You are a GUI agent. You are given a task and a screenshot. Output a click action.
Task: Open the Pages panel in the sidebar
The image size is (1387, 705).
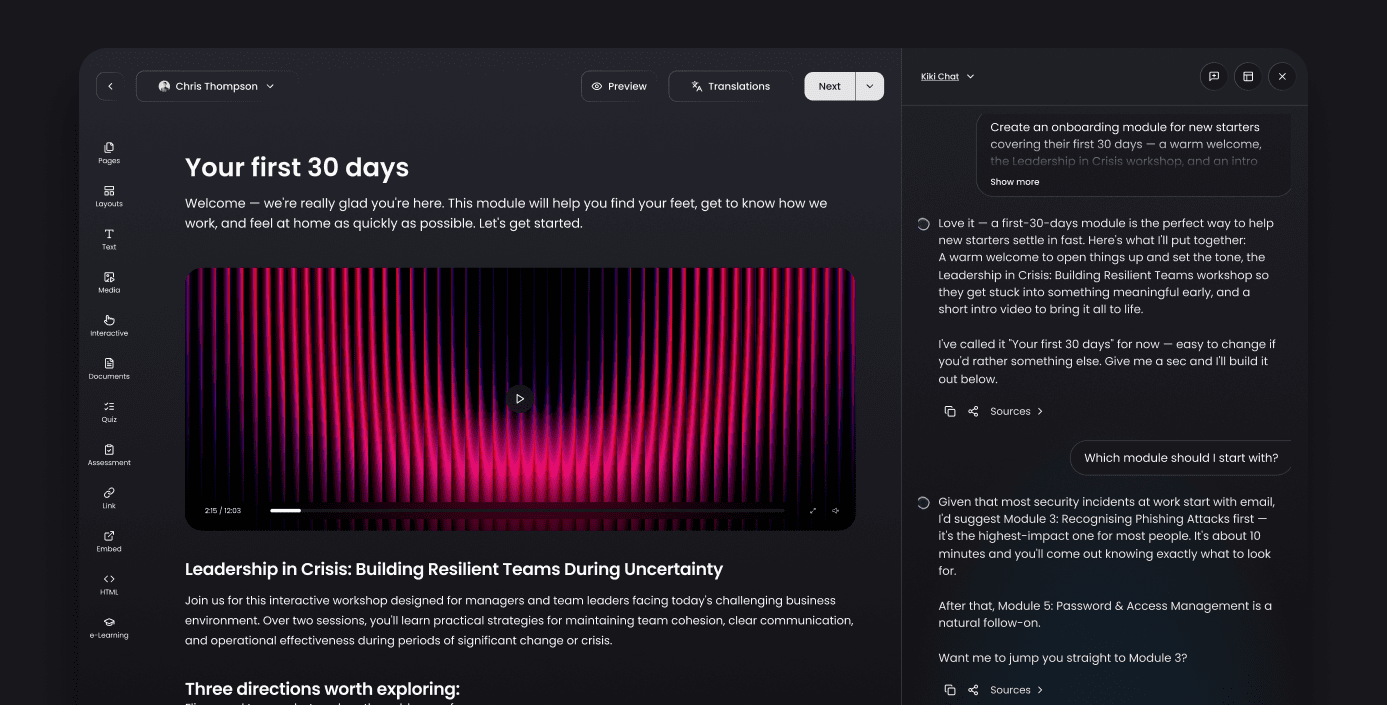tap(109, 152)
